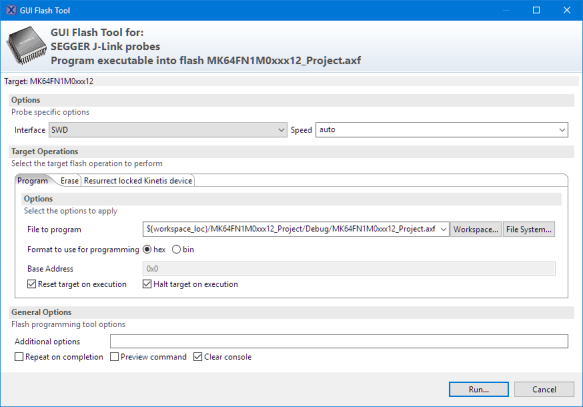Click the Flash programming tool options text
583x407 pixels.
click(68, 324)
